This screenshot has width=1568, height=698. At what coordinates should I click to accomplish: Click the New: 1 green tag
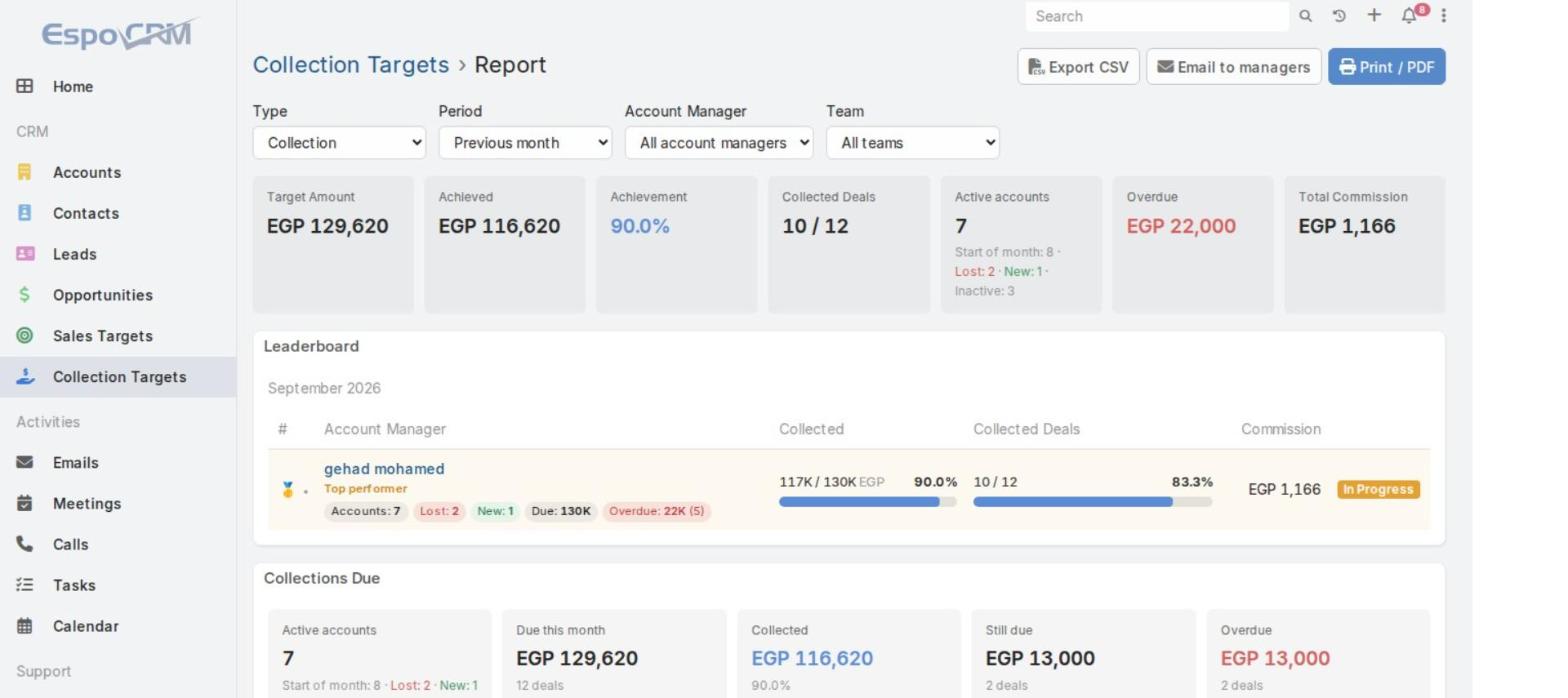pos(495,512)
